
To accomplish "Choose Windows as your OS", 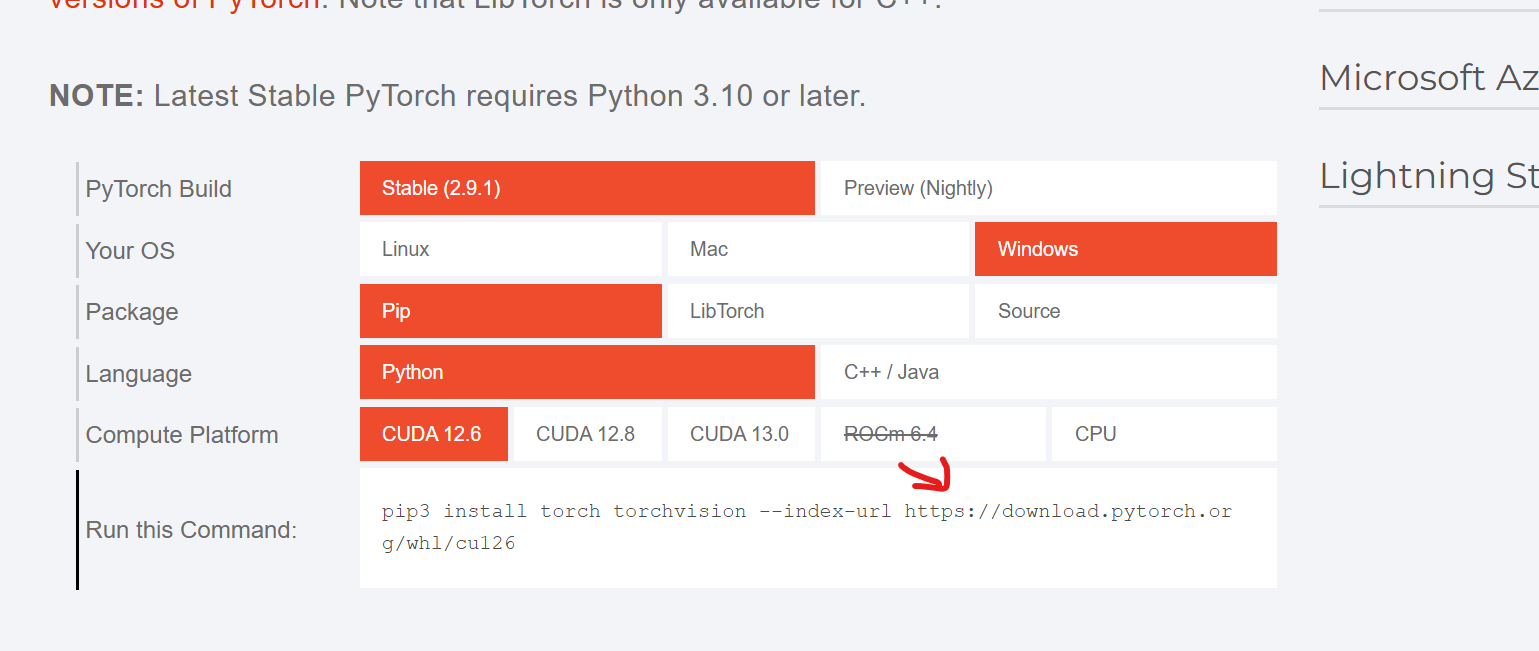I will click(1126, 249).
